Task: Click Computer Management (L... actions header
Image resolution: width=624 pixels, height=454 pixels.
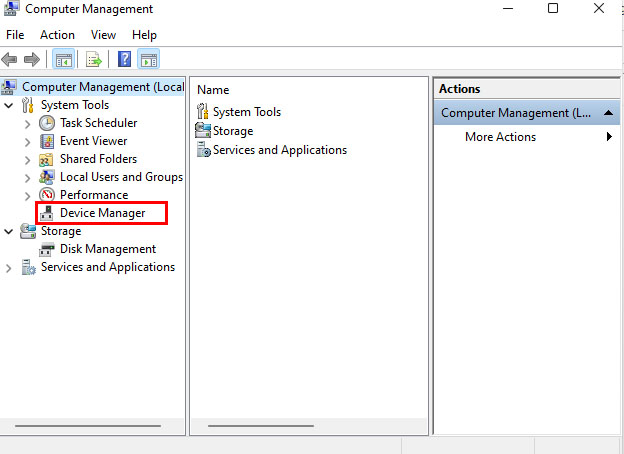Action: (526, 113)
